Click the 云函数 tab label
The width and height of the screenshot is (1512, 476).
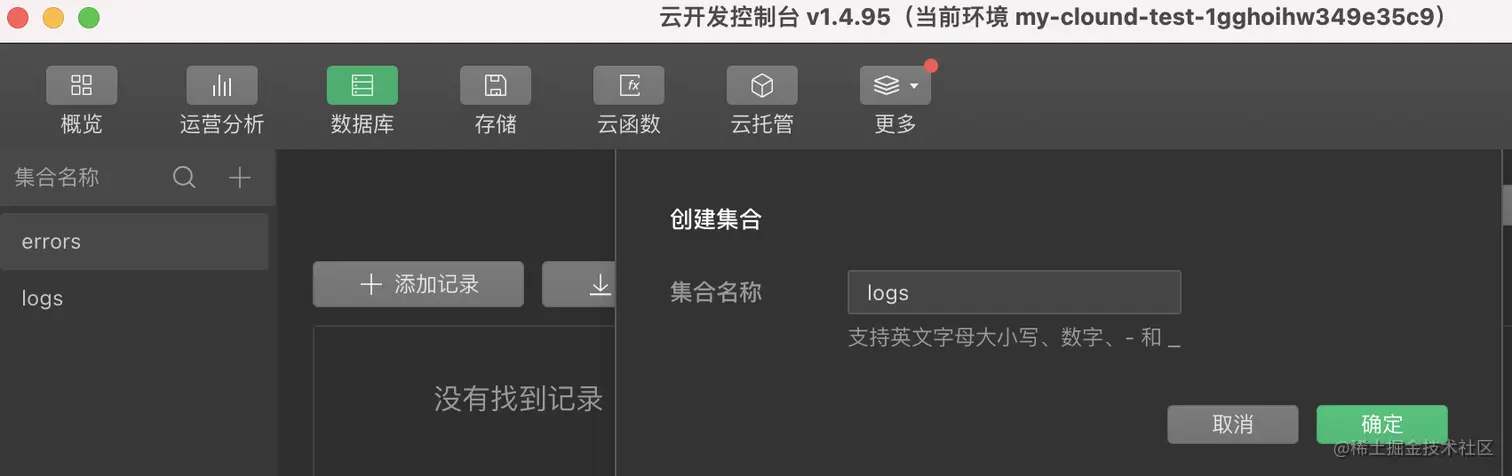click(629, 125)
